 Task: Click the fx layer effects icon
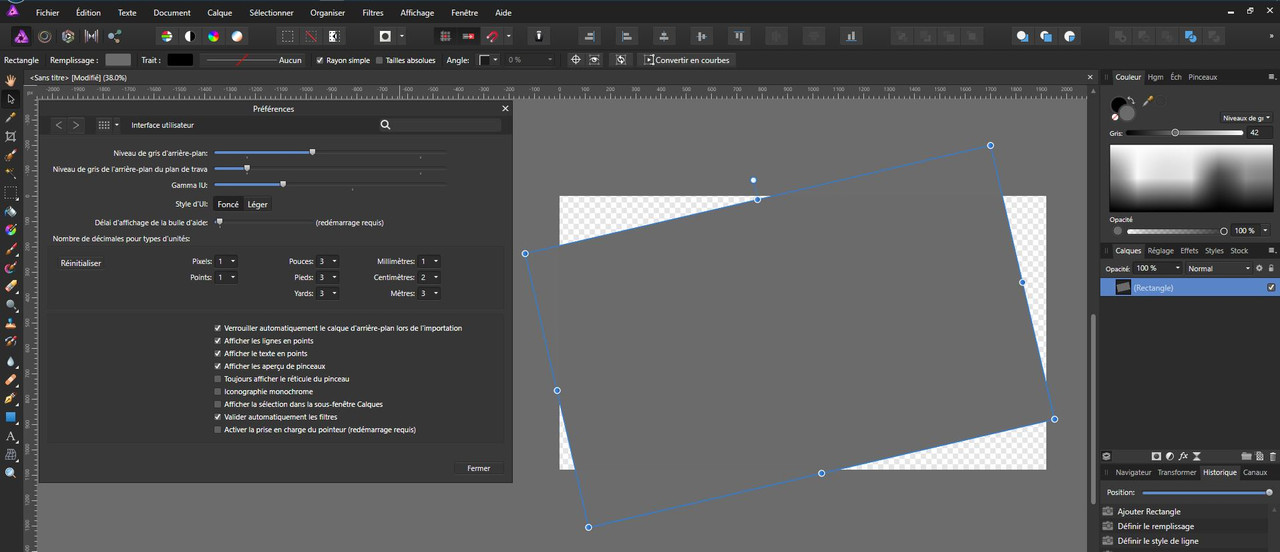(x=1183, y=457)
